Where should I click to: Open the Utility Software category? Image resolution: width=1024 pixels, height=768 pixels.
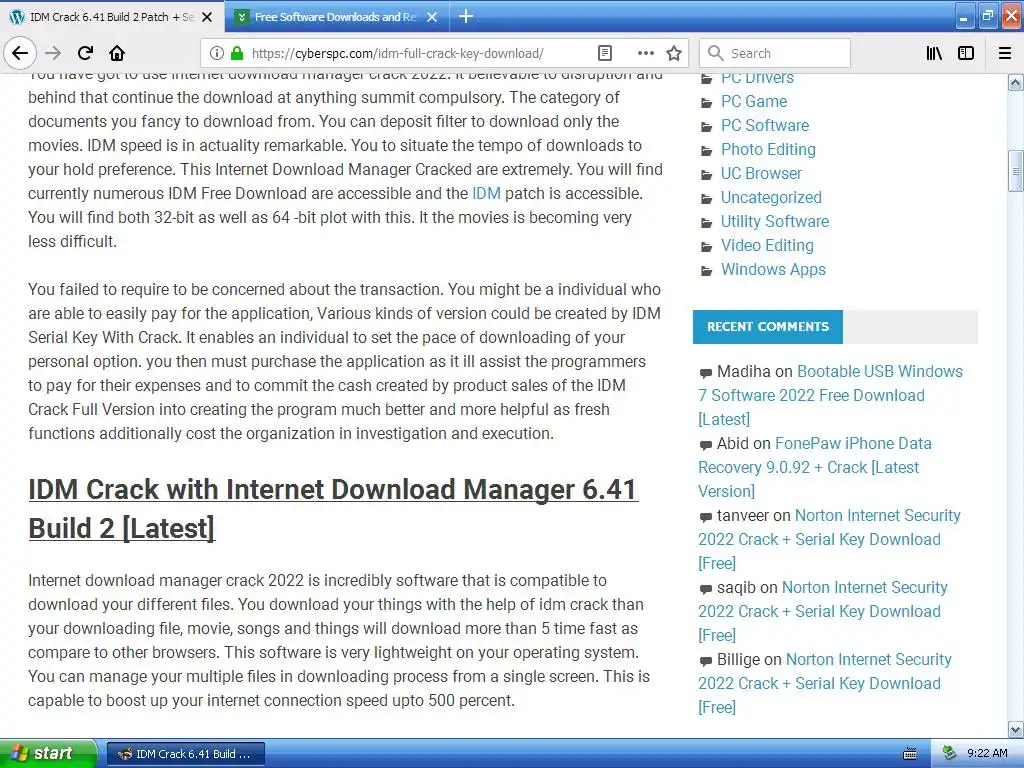coord(775,221)
